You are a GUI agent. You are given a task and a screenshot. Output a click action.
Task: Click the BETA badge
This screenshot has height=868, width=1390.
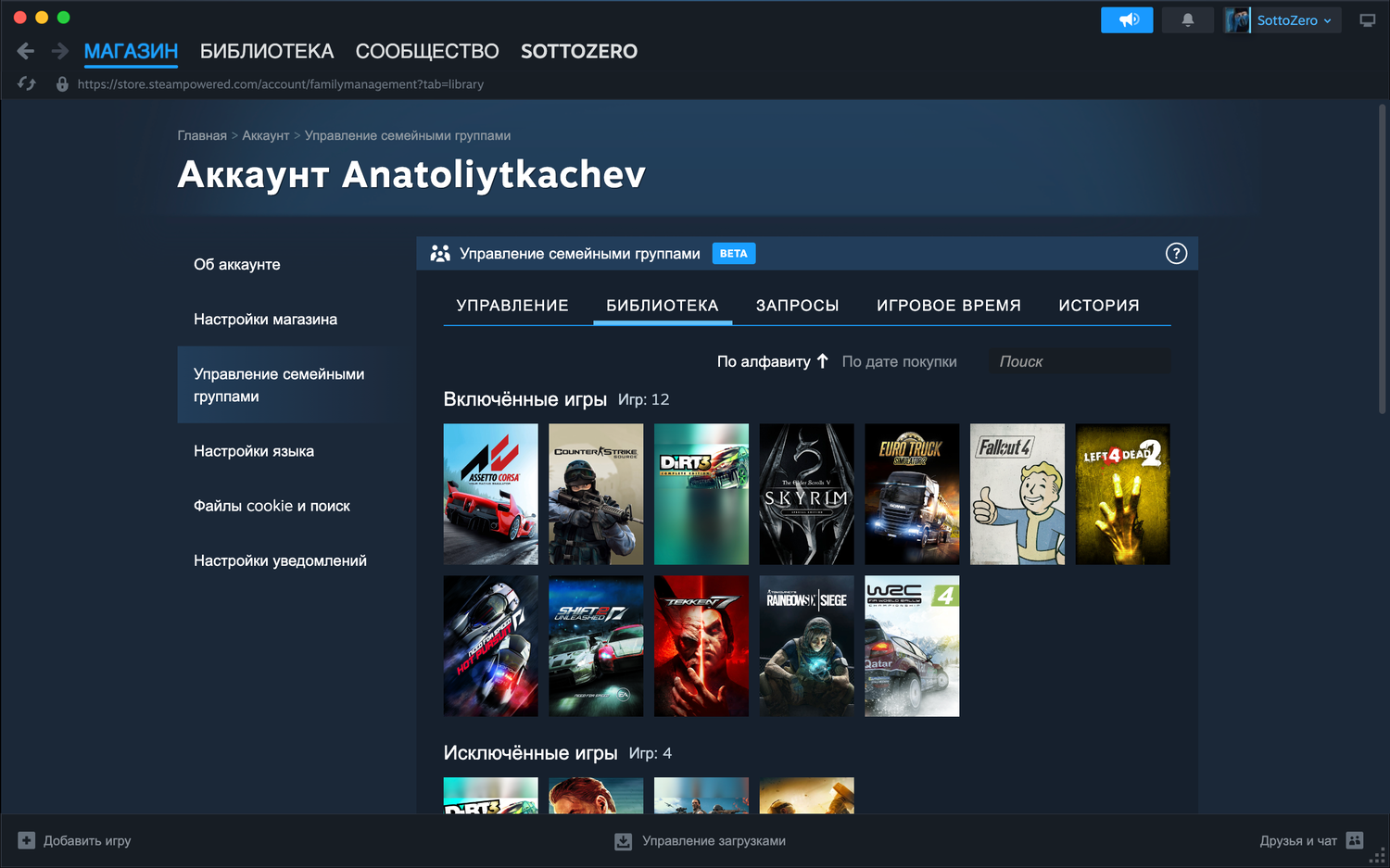coord(734,254)
